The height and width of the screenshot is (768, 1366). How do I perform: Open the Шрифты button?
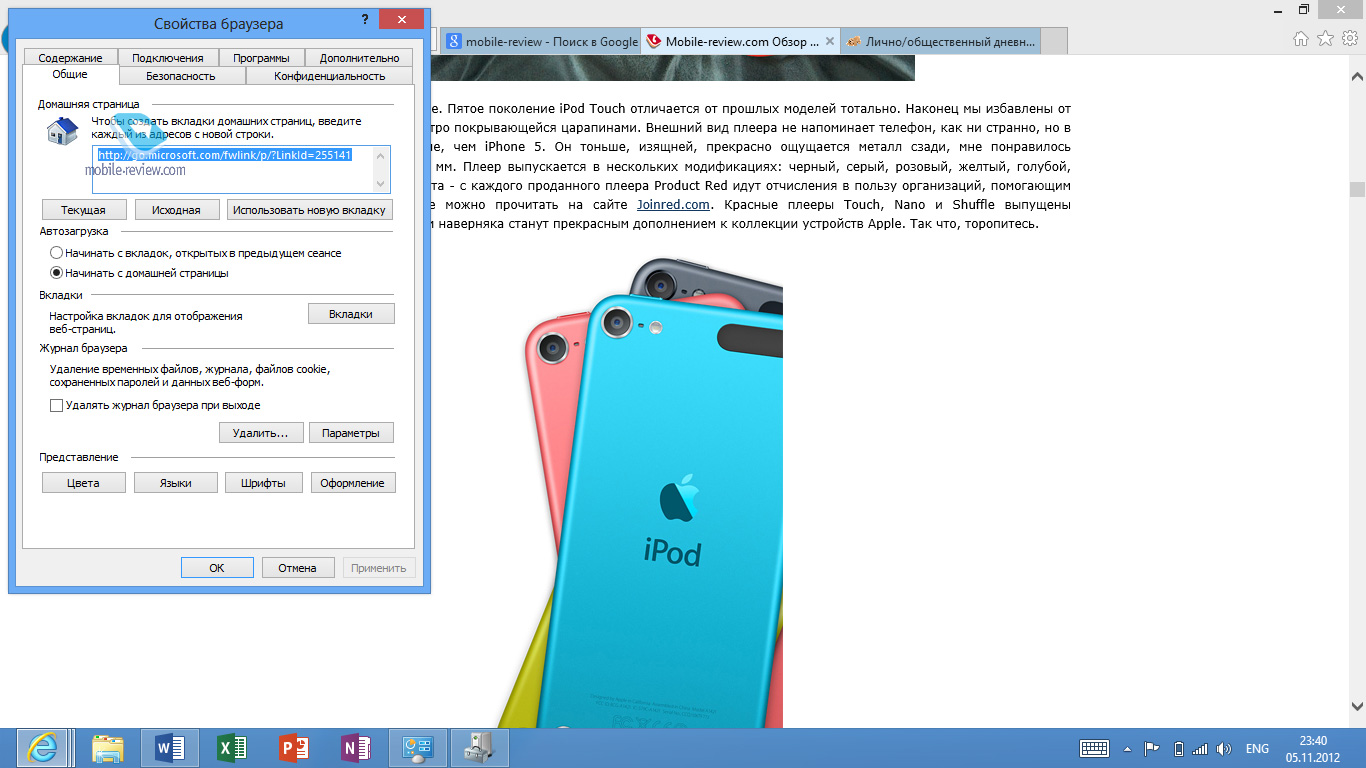(x=264, y=483)
